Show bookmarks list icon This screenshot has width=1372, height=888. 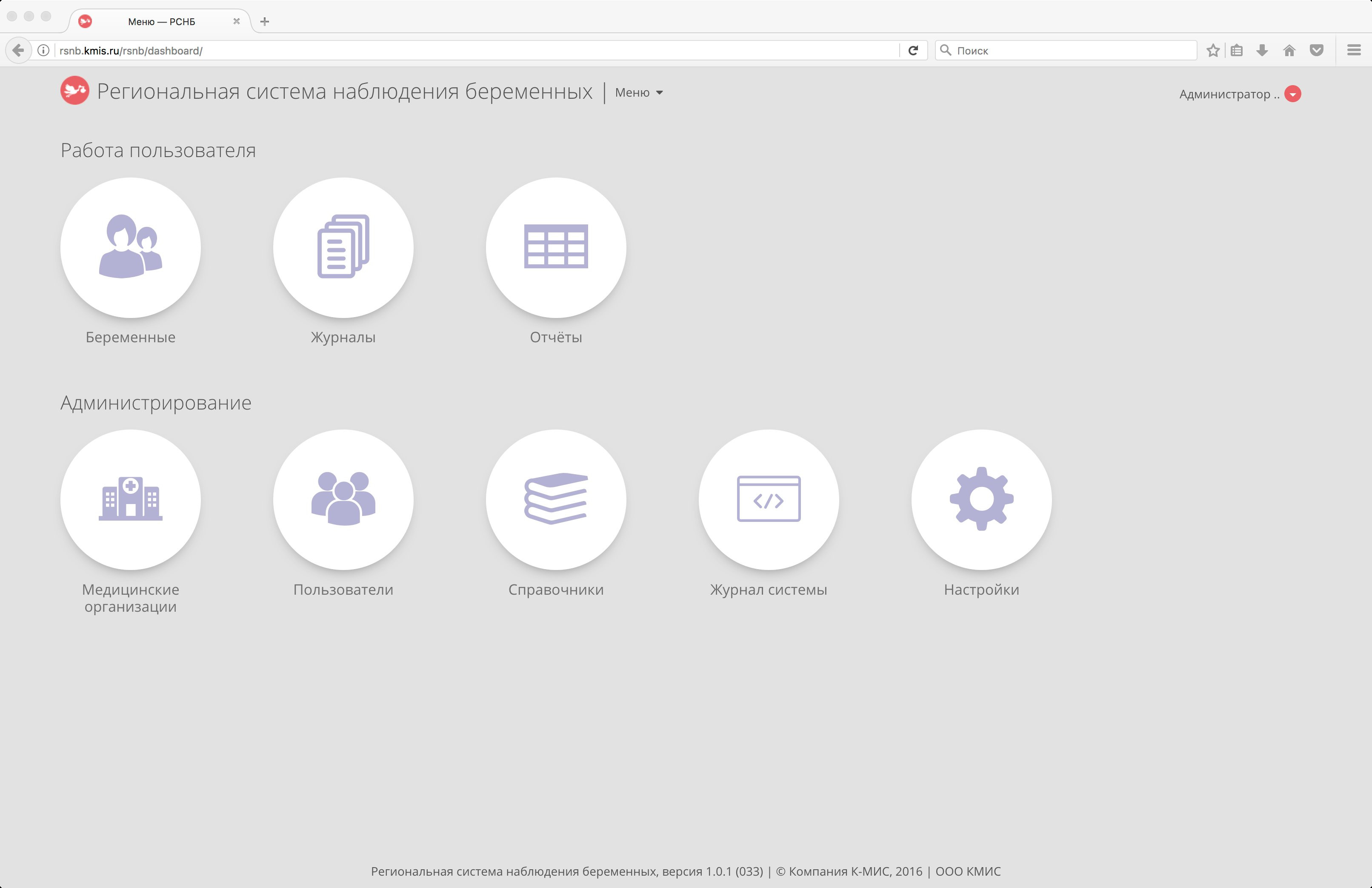click(1237, 50)
